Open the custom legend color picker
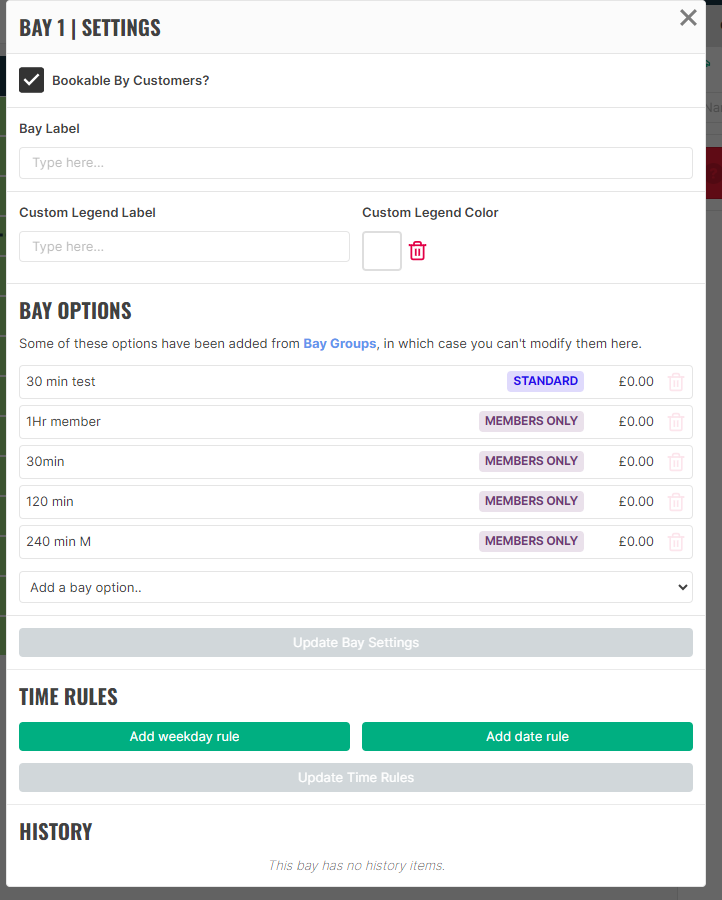The height and width of the screenshot is (900, 722). point(382,251)
